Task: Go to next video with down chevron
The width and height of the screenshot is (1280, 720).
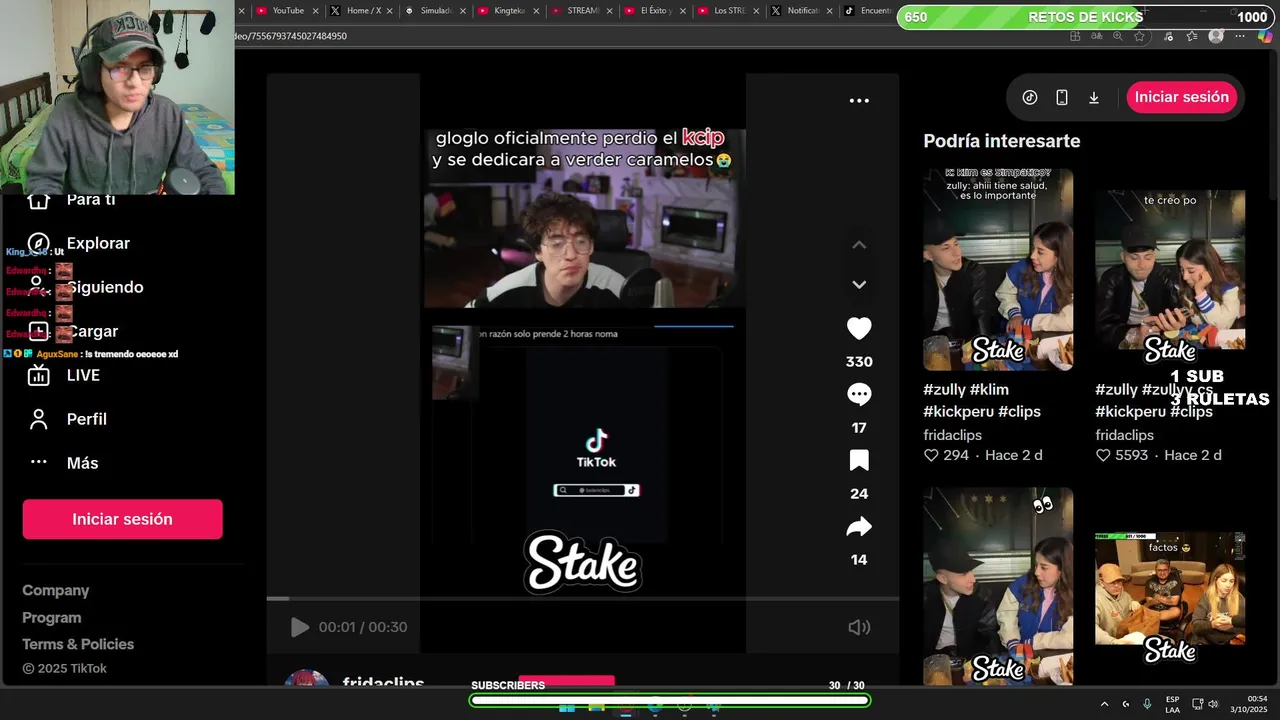Action: coord(859,285)
